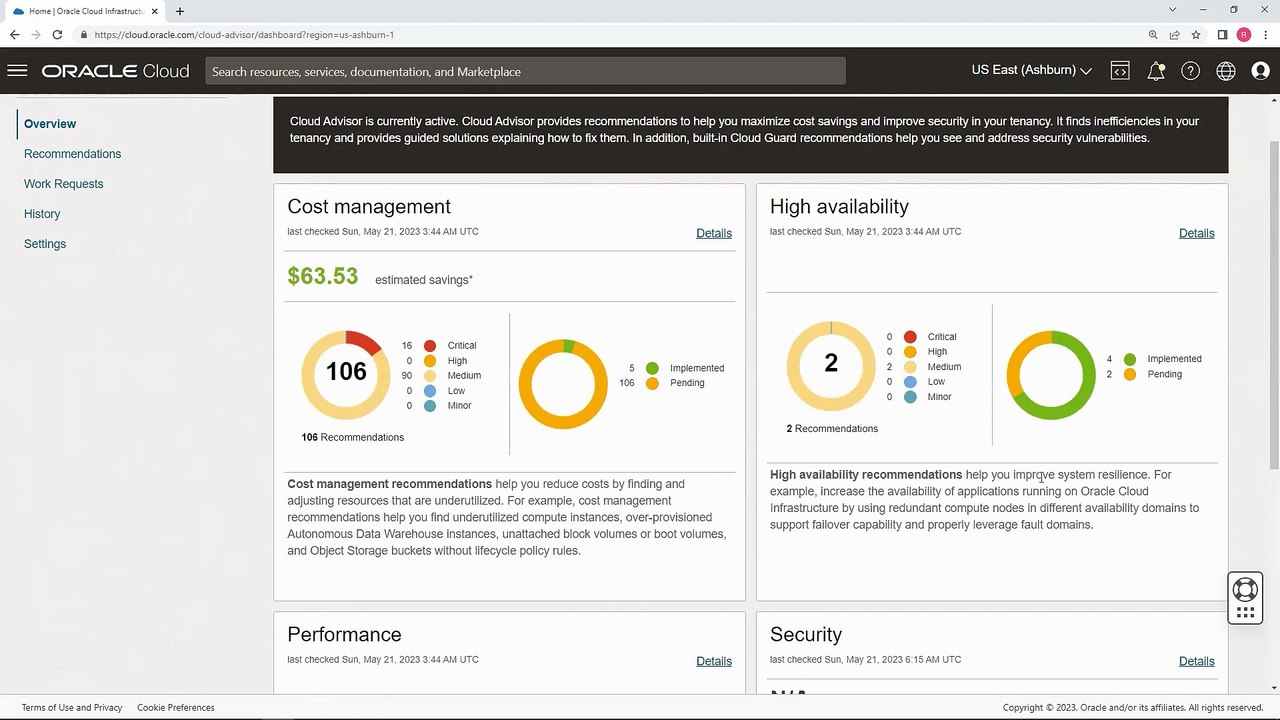Click the $63.53 estimated savings value
The height and width of the screenshot is (720, 1280).
point(322,276)
